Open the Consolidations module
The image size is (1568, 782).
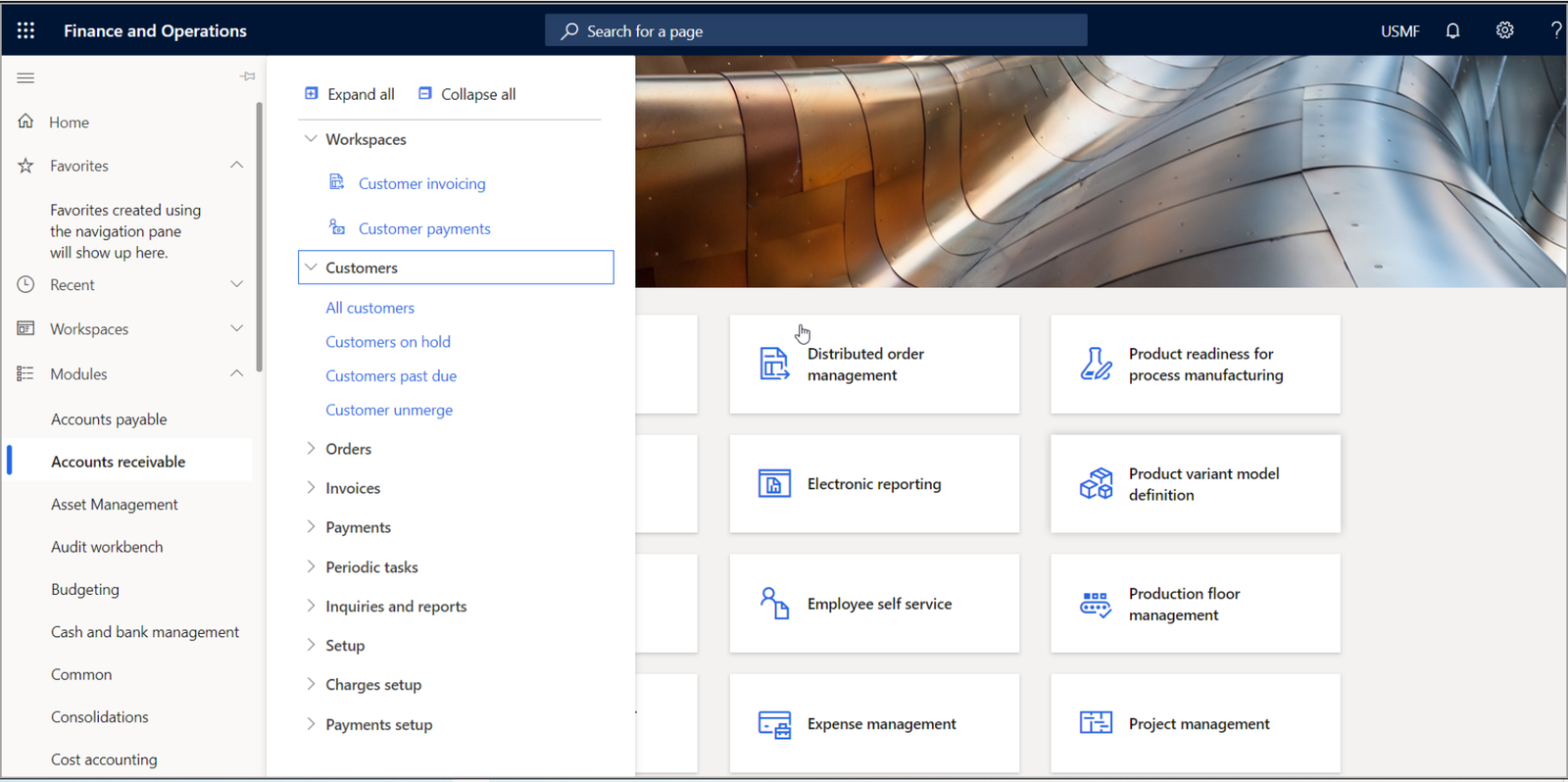click(x=100, y=717)
